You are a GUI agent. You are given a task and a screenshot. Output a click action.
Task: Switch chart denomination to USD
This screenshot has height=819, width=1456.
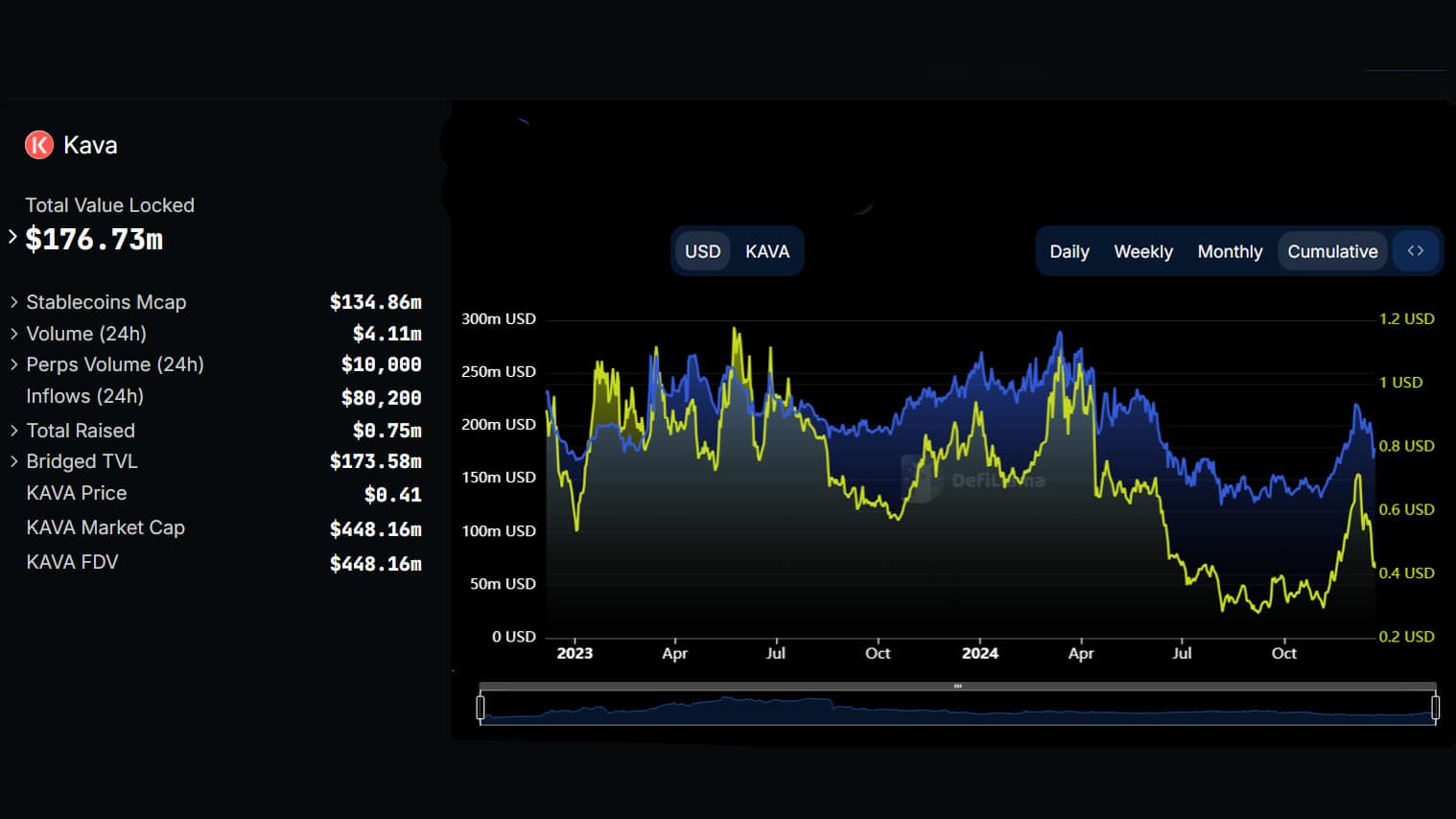click(x=702, y=251)
